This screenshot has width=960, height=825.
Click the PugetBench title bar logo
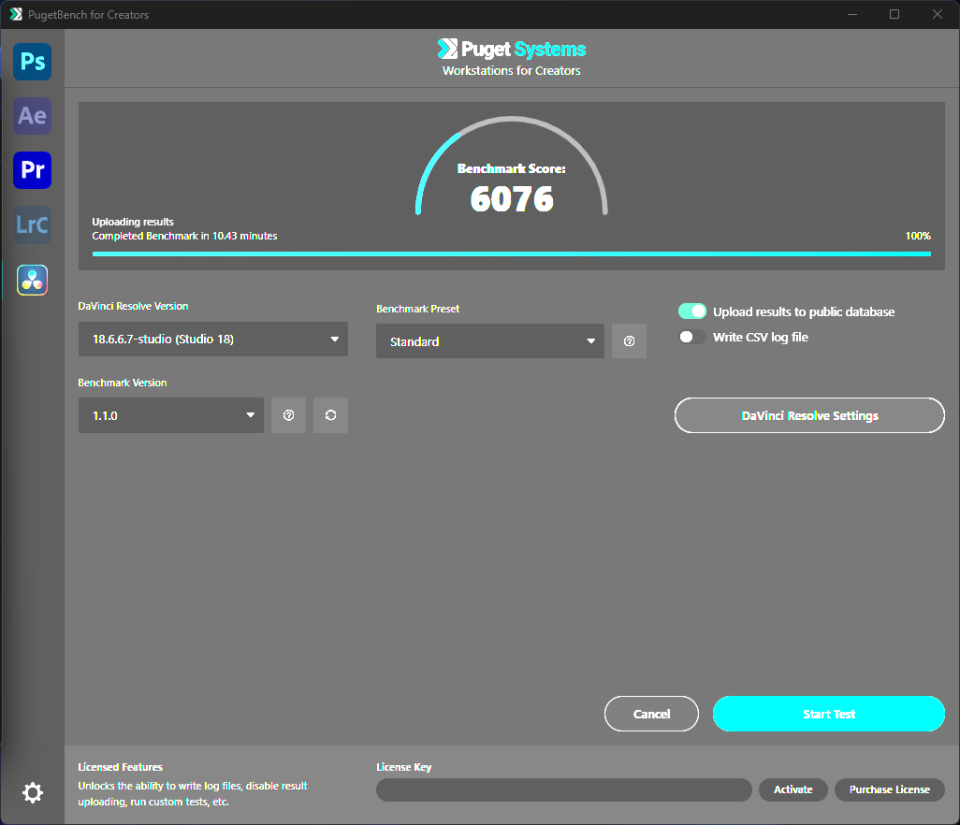tap(16, 14)
